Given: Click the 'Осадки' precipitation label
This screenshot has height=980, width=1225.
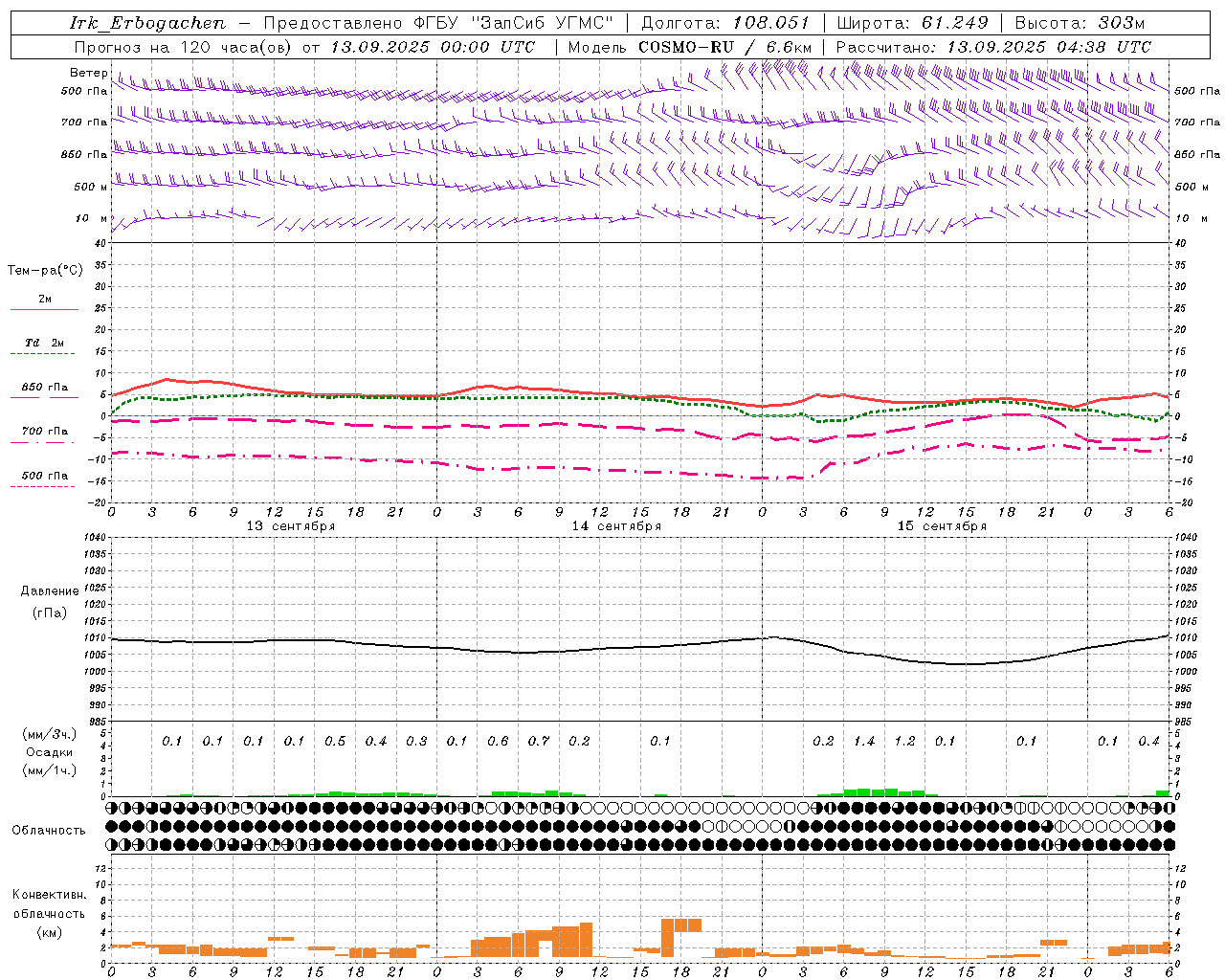Looking at the screenshot, I should coord(50,752).
